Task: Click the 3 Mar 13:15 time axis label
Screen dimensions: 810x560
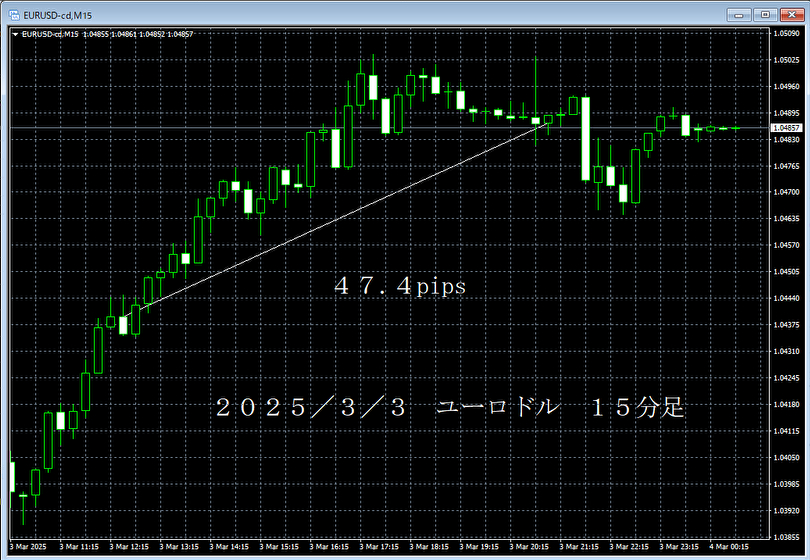Action: click(179, 547)
